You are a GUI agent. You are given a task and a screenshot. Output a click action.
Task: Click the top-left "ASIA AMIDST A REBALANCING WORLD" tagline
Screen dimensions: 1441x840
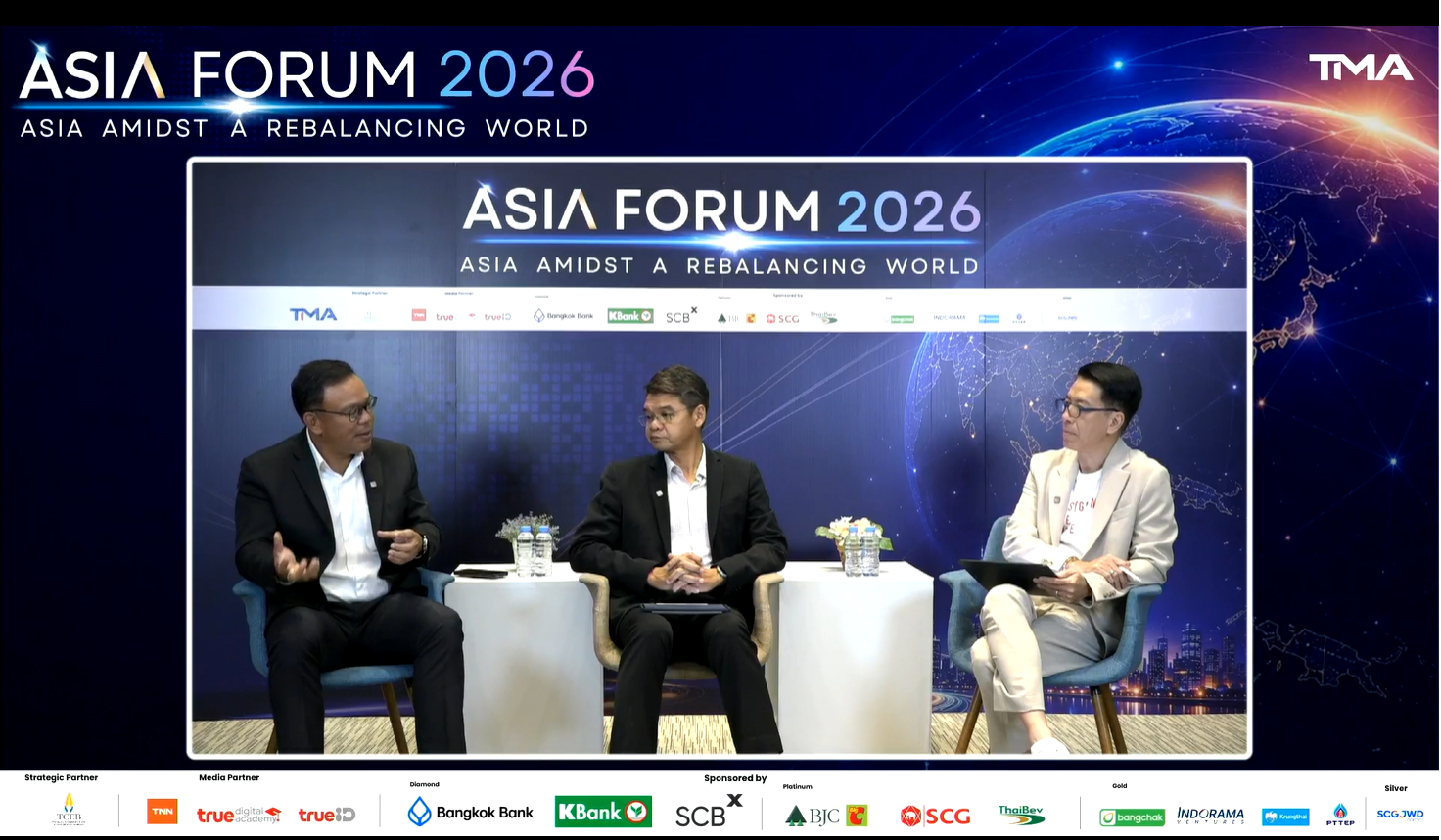pos(304,128)
